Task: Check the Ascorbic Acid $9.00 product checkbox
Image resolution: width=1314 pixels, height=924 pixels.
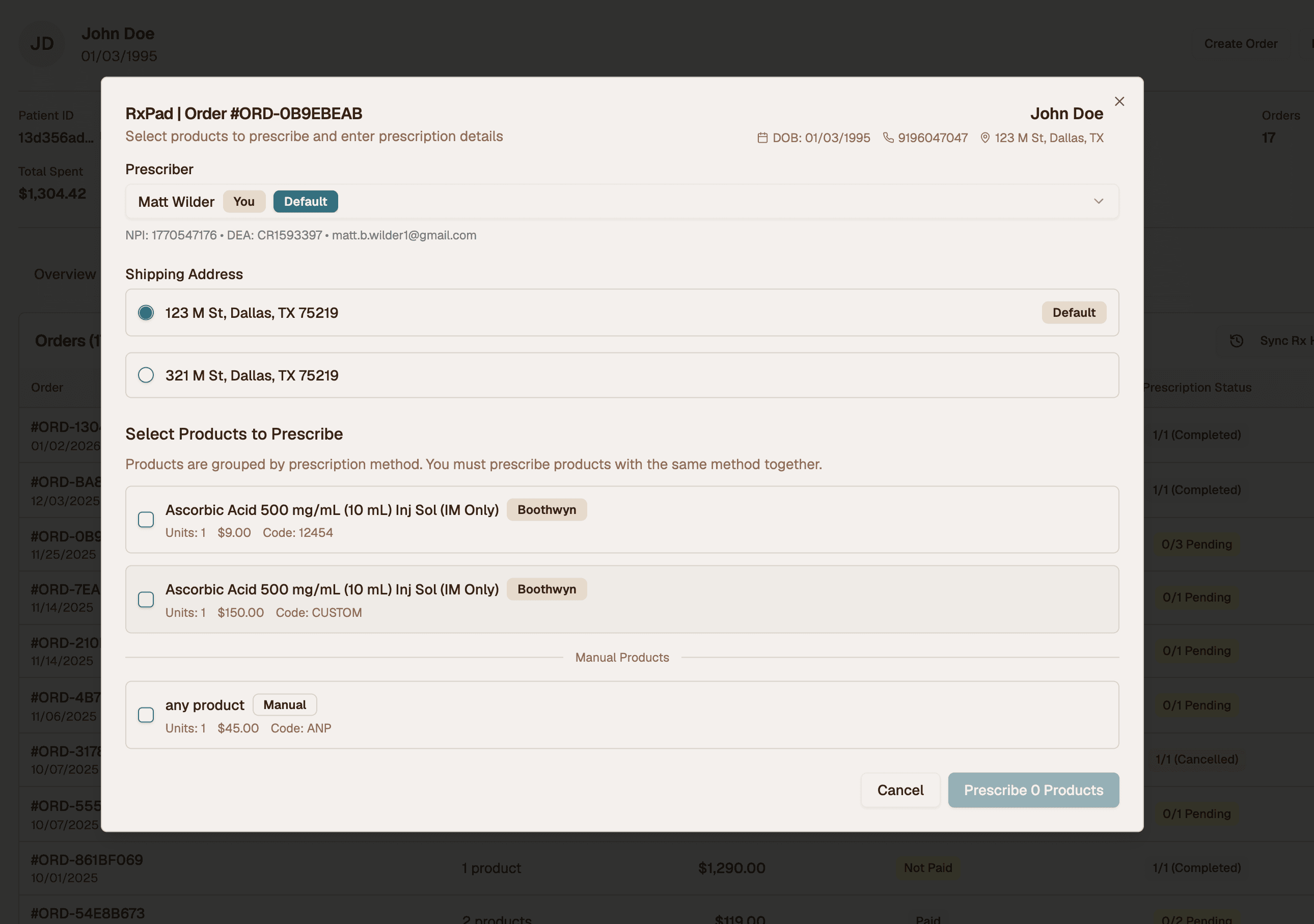Action: (146, 519)
